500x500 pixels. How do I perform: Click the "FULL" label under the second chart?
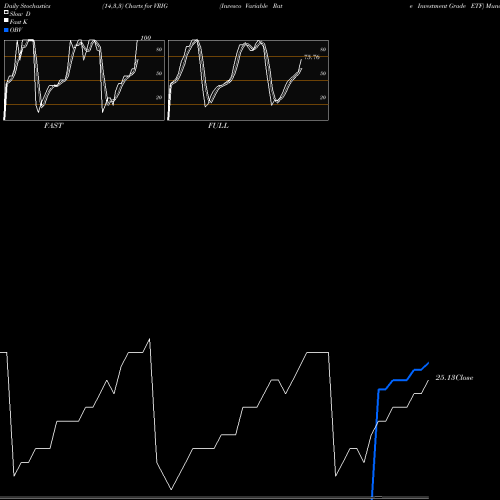tap(218, 126)
